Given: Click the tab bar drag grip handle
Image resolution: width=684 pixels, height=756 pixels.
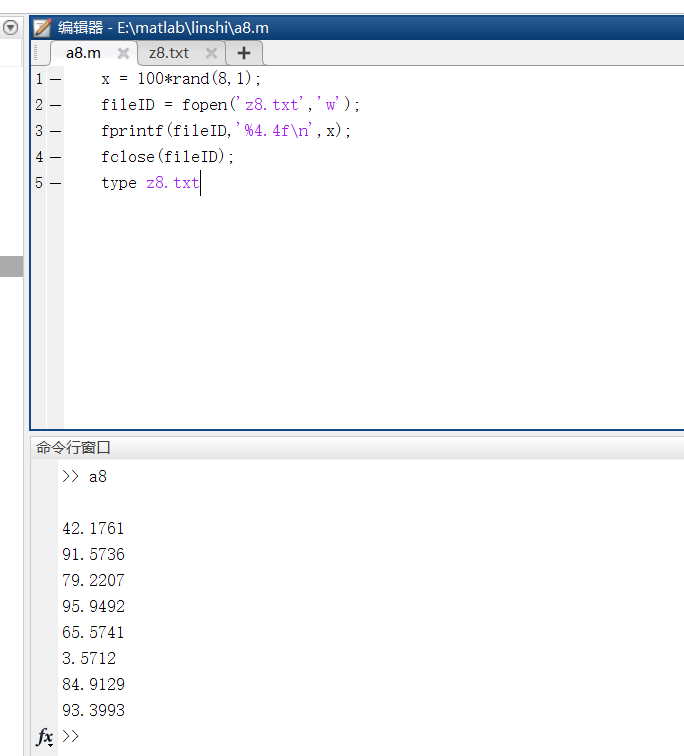Looking at the screenshot, I should tap(36, 53).
